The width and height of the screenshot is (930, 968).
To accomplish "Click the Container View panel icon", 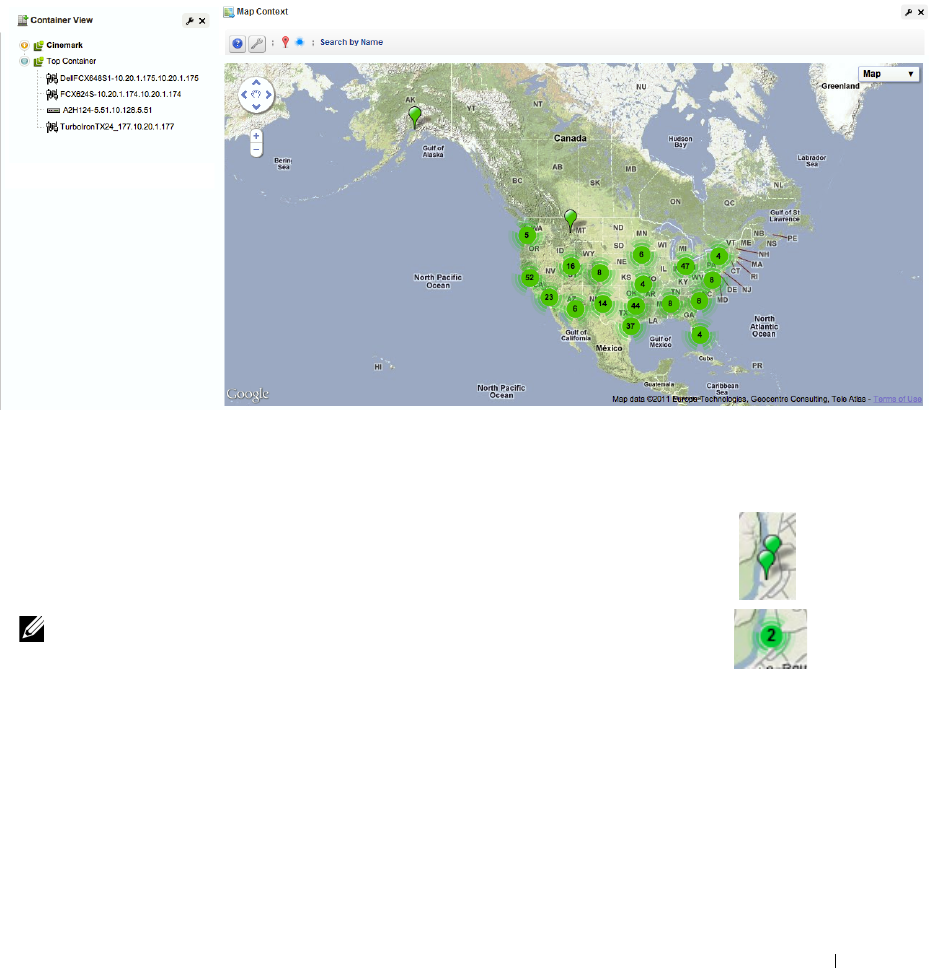I will [x=23, y=20].
